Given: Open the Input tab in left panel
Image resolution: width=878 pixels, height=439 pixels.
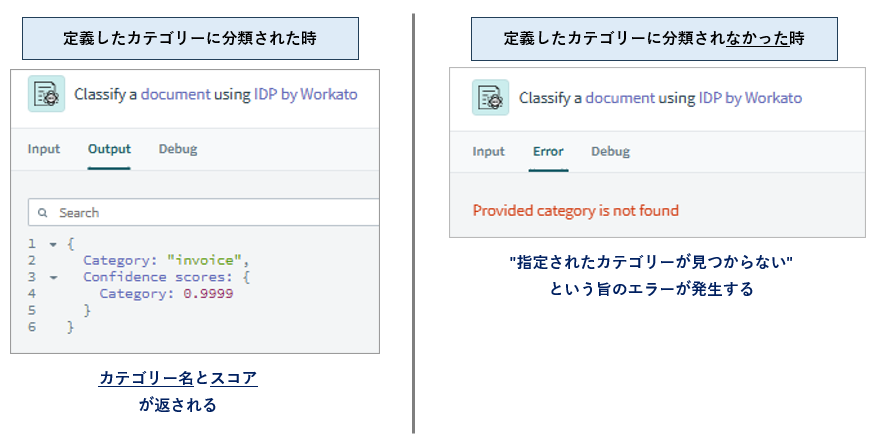Looking at the screenshot, I should [x=44, y=149].
